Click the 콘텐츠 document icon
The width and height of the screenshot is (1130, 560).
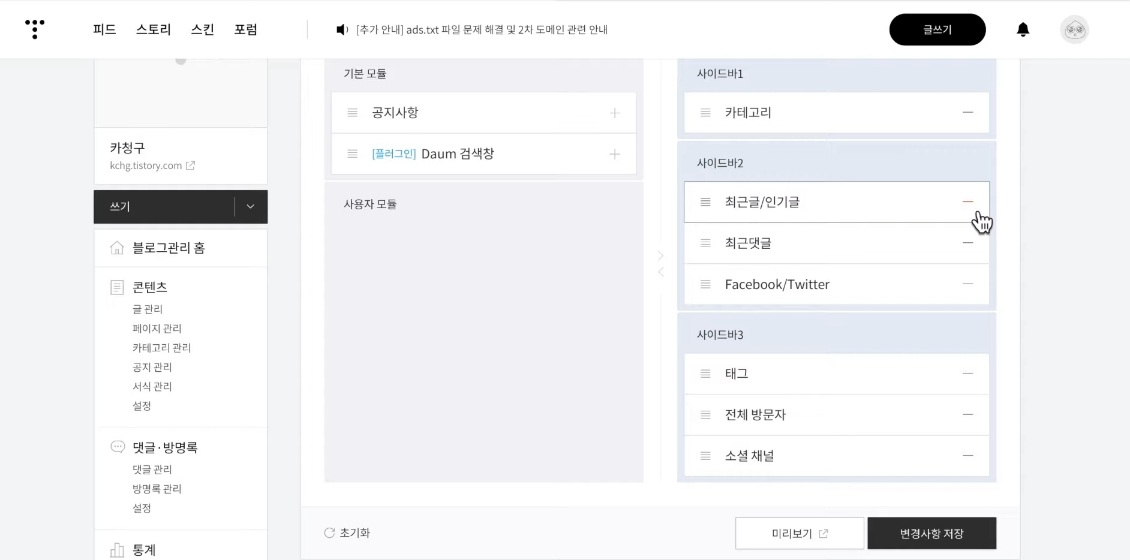[x=117, y=287]
